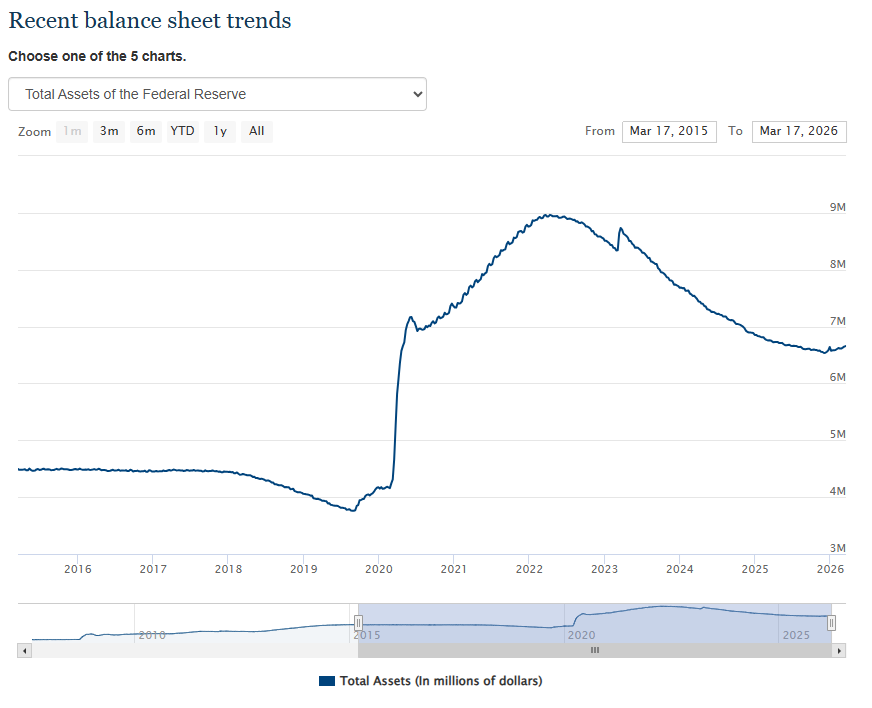
Task: Click the scrollbar left arrow
Action: point(25,650)
